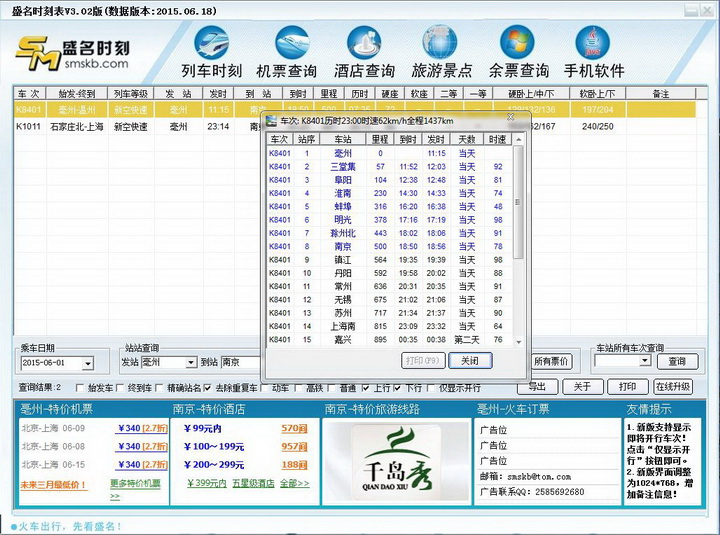Image resolution: width=720 pixels, height=535 pixels.
Task: Click the 关于 about button
Action: [582, 387]
